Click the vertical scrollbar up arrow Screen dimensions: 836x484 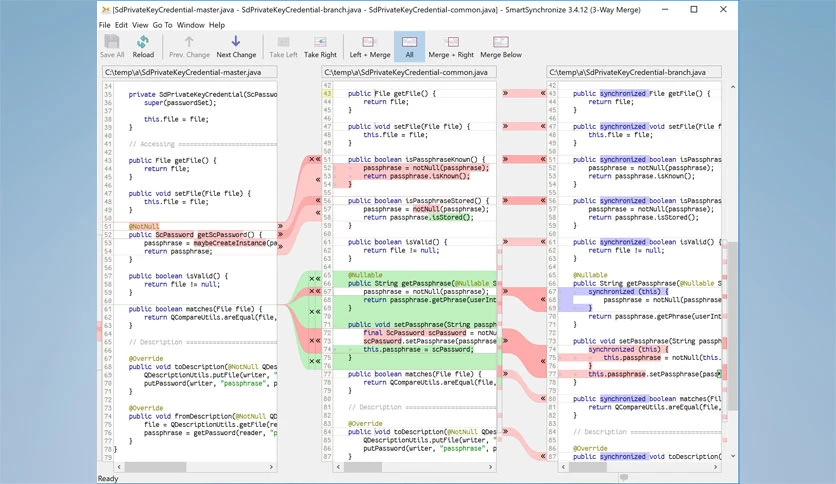[x=733, y=86]
